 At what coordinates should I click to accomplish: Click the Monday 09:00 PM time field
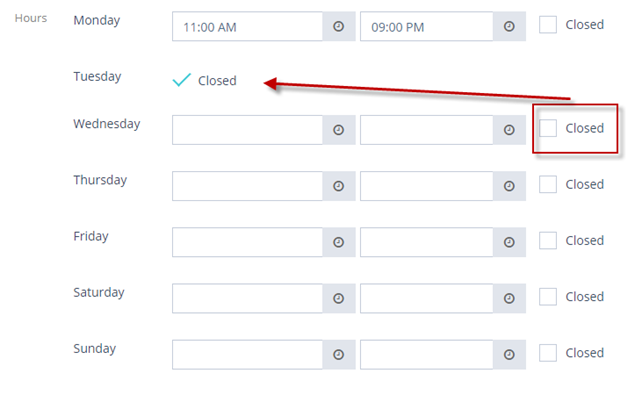click(x=426, y=27)
